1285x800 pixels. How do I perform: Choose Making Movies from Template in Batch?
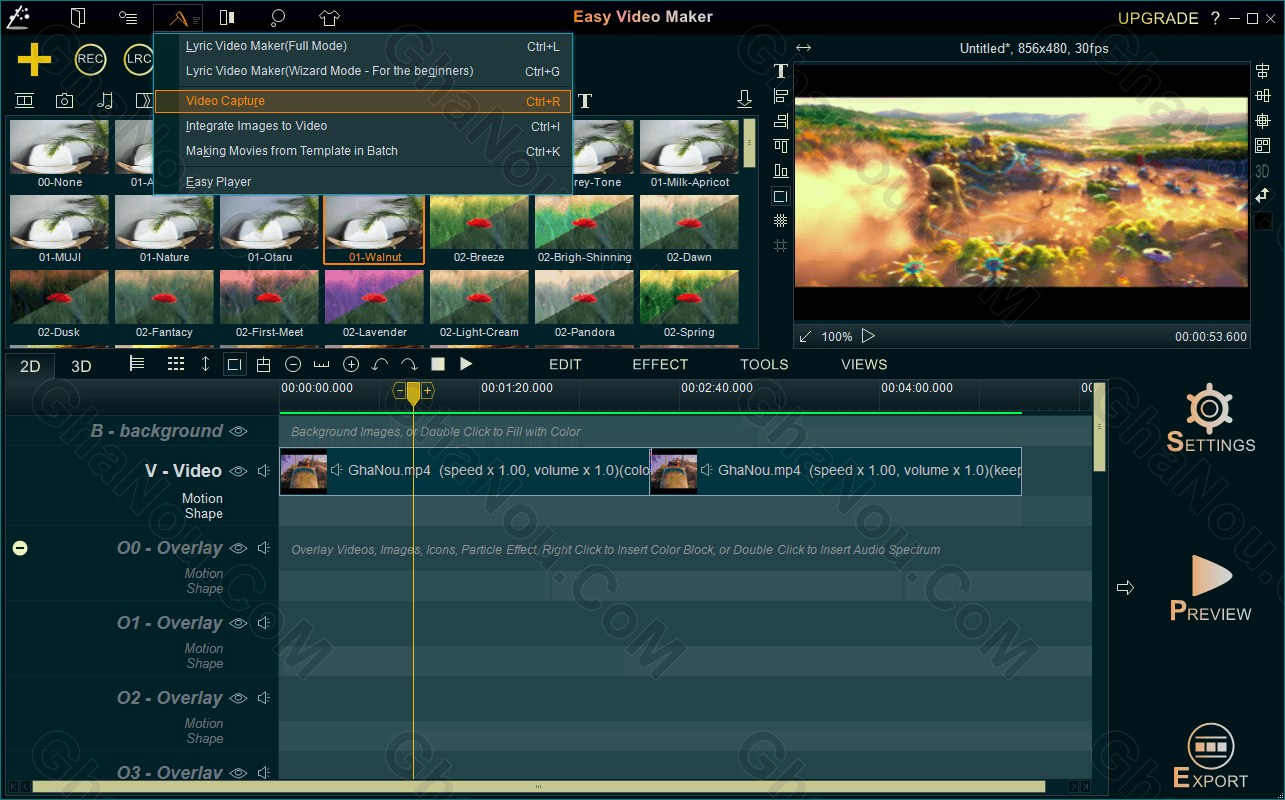coord(363,151)
